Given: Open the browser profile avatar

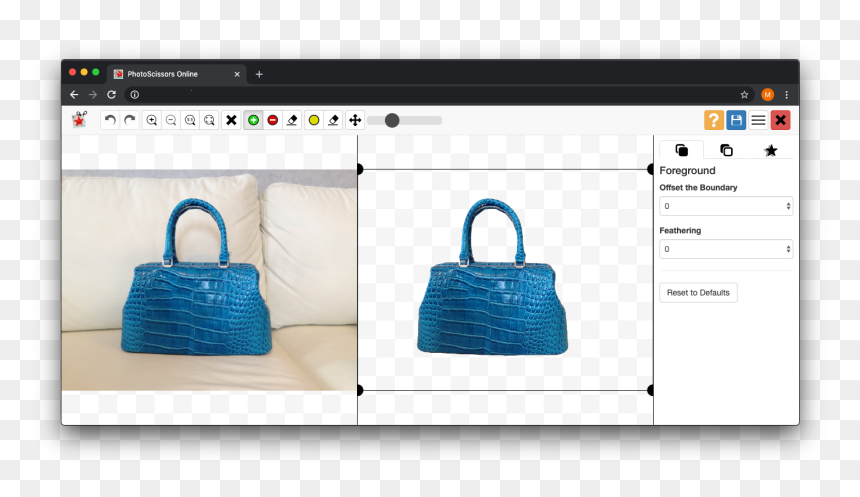Looking at the screenshot, I should 767,94.
